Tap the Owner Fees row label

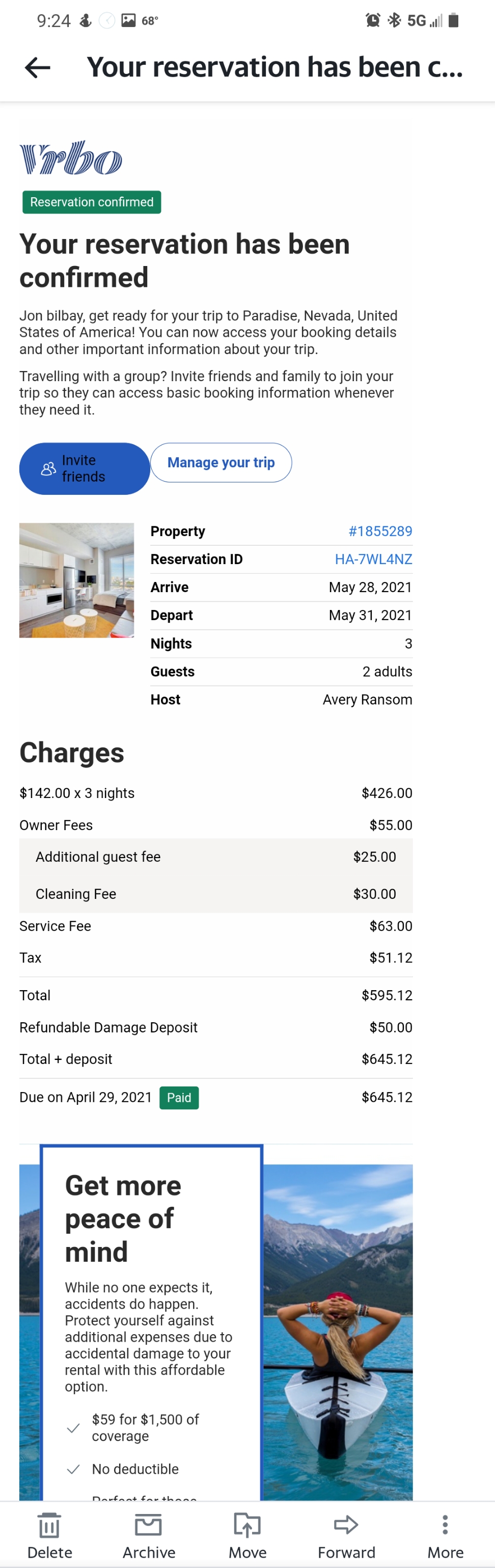tap(56, 826)
